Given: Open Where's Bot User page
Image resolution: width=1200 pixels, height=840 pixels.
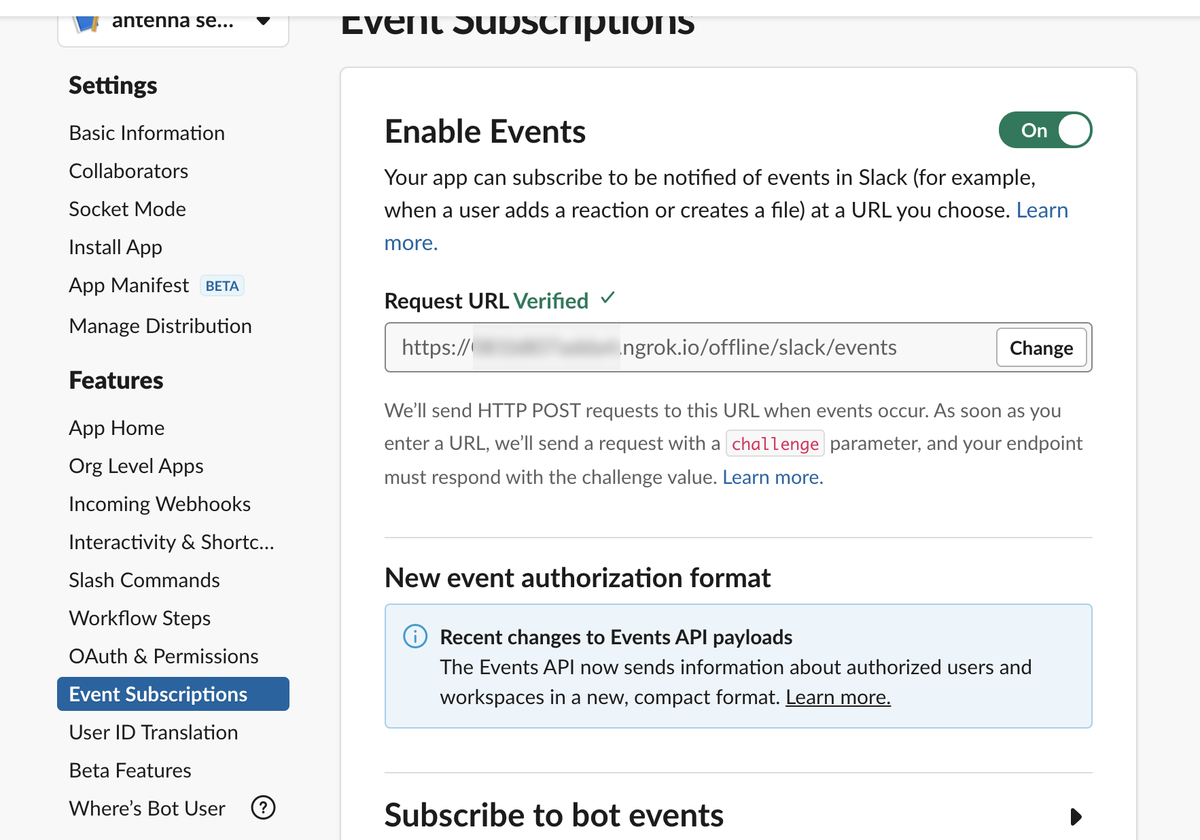Looking at the screenshot, I should pyautogui.click(x=147, y=808).
